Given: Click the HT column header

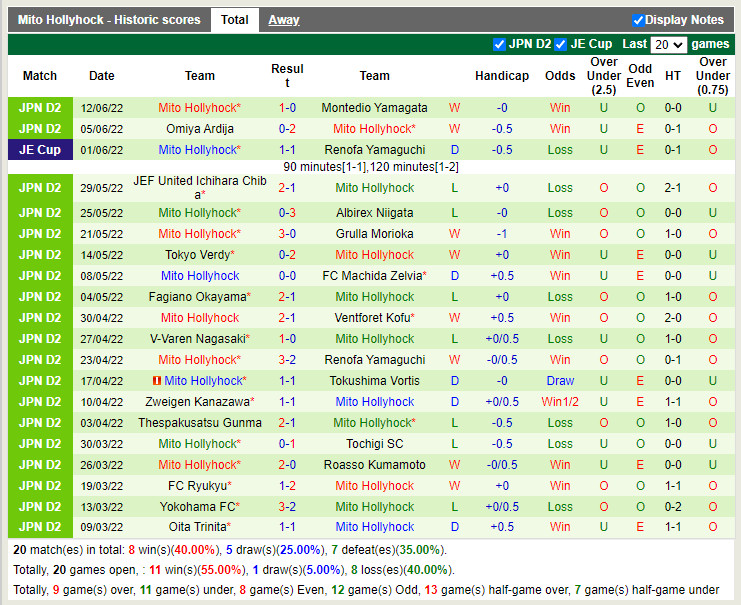Looking at the screenshot, I should pyautogui.click(x=672, y=76).
